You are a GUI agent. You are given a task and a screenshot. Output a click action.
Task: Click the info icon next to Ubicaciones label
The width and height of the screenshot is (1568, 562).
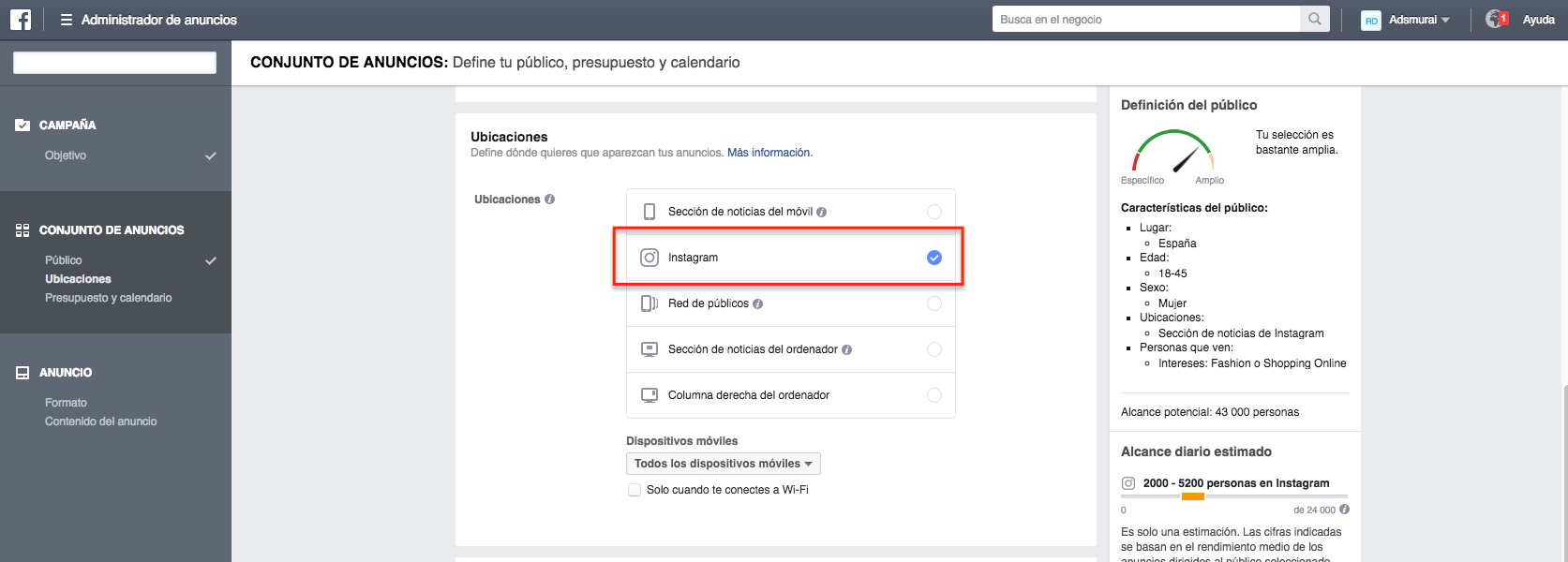[550, 200]
